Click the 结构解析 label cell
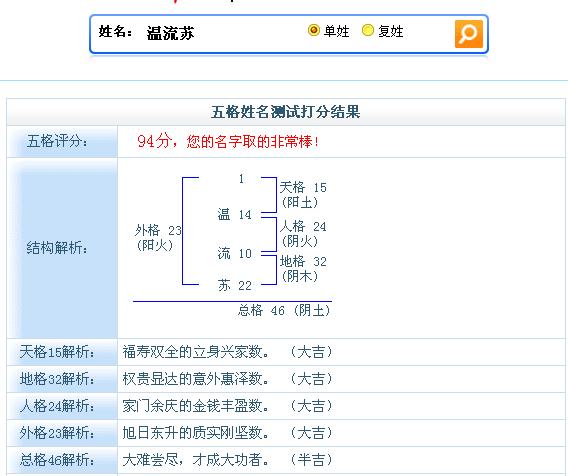 click(62, 248)
